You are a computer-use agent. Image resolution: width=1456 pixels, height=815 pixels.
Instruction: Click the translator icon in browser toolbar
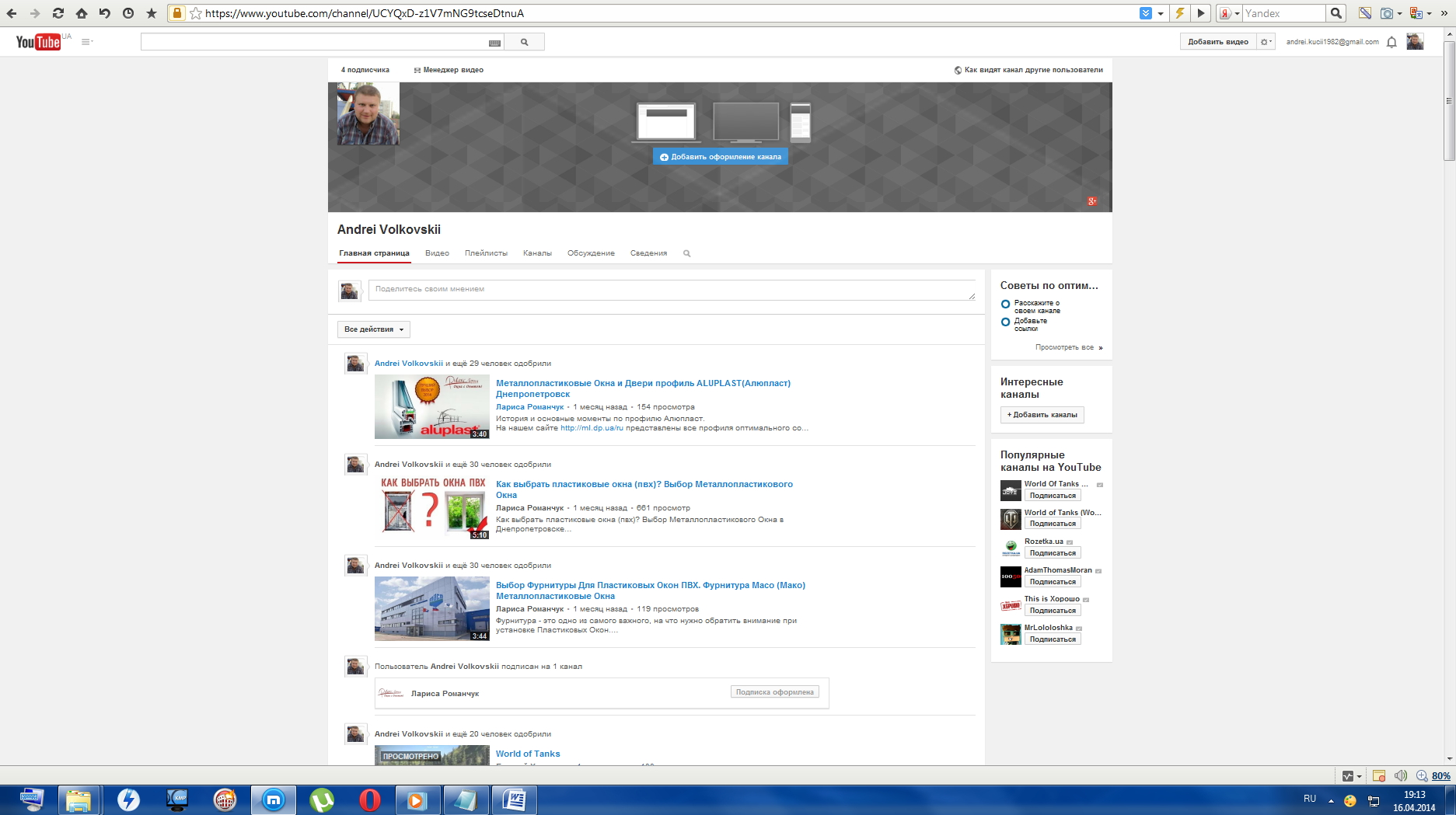point(1416,13)
